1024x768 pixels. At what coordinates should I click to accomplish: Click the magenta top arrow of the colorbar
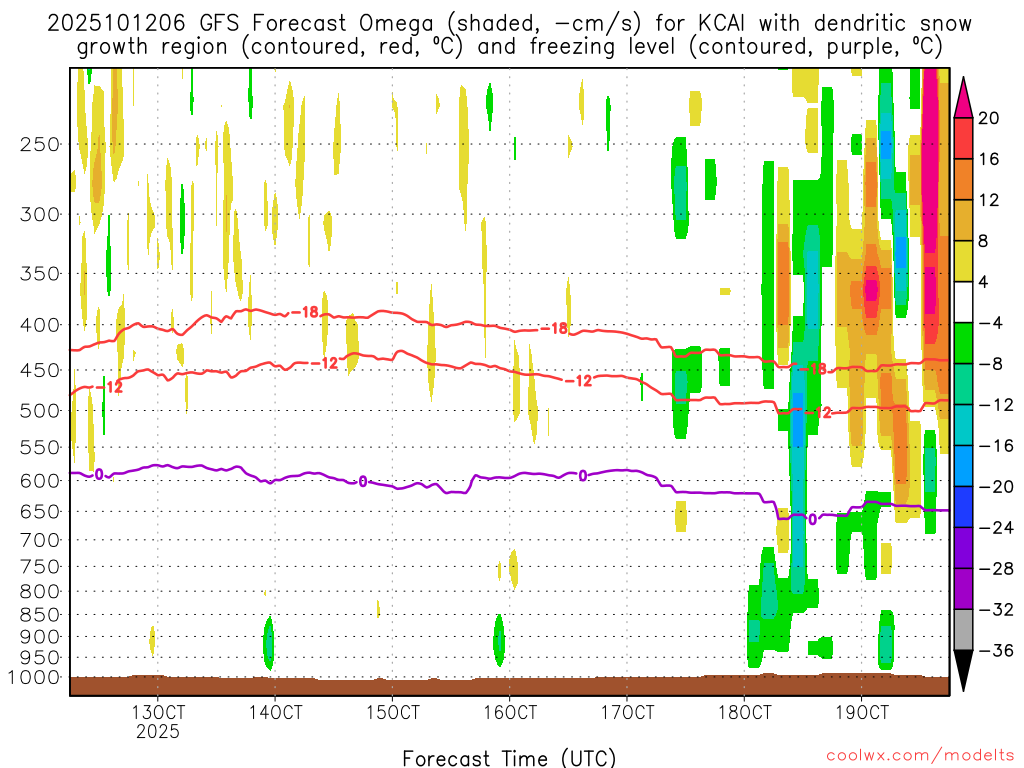(963, 99)
